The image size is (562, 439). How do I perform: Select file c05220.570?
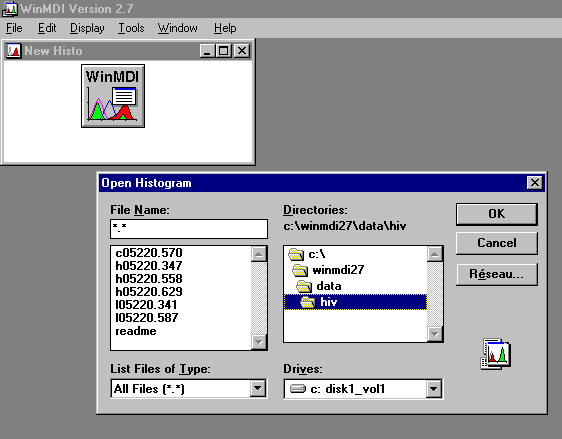(x=149, y=253)
